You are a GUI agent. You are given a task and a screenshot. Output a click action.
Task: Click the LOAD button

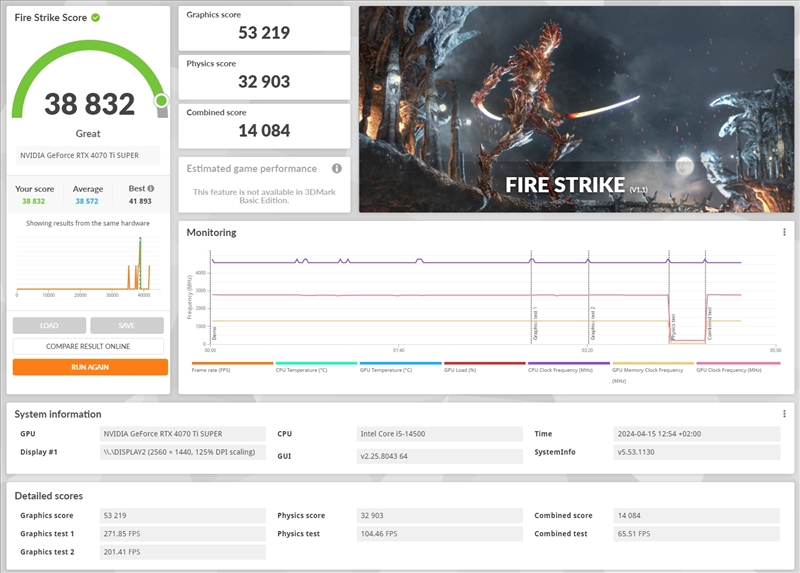pos(49,326)
